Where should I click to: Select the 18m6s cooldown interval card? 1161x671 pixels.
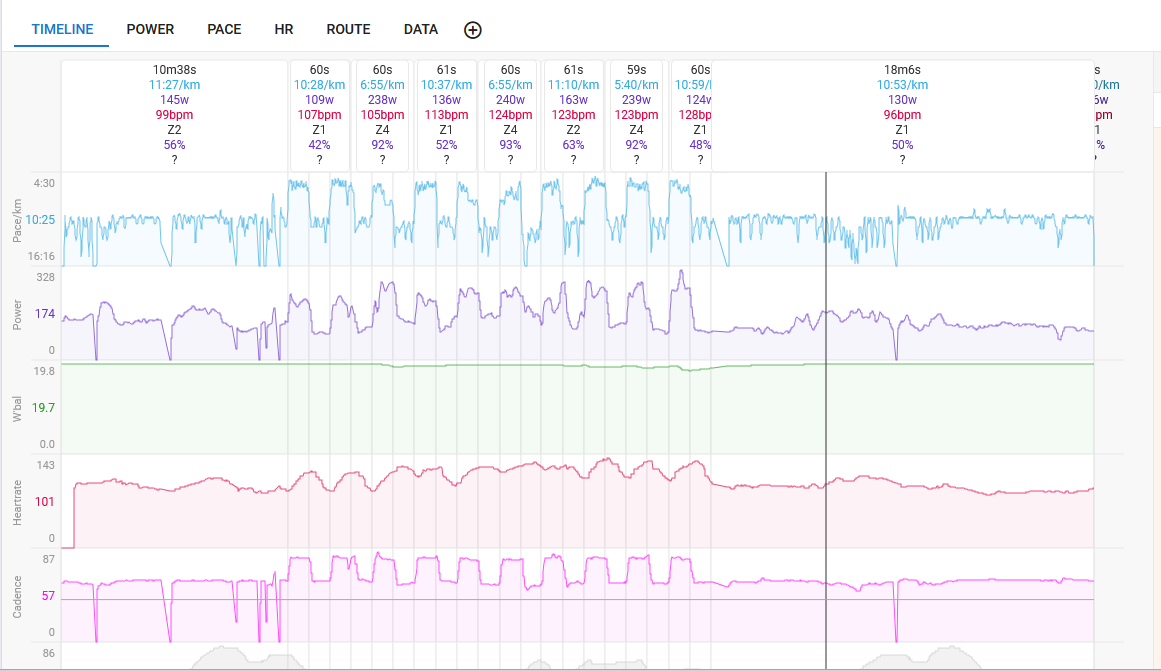click(903, 116)
